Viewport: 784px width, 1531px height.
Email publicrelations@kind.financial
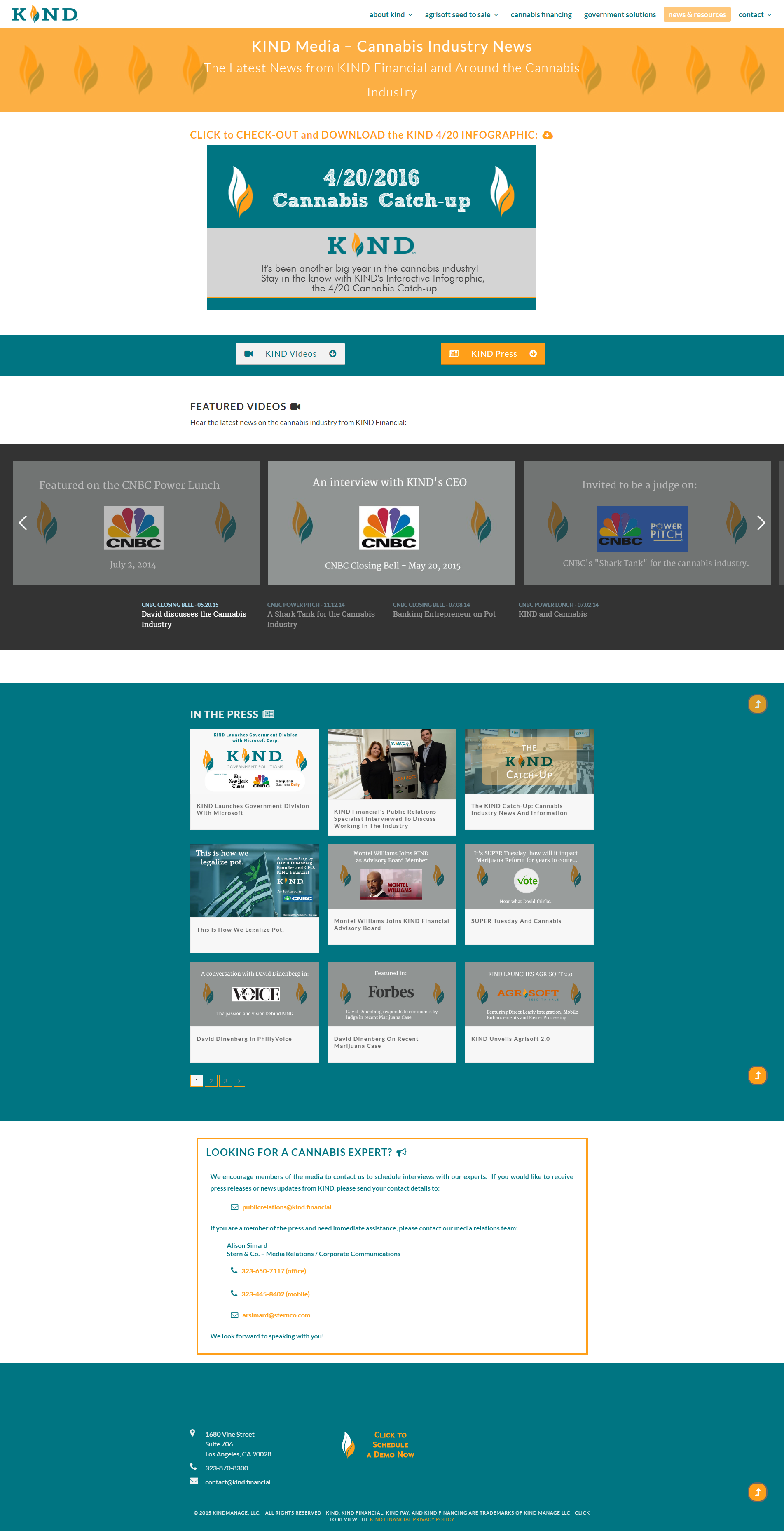(287, 1207)
